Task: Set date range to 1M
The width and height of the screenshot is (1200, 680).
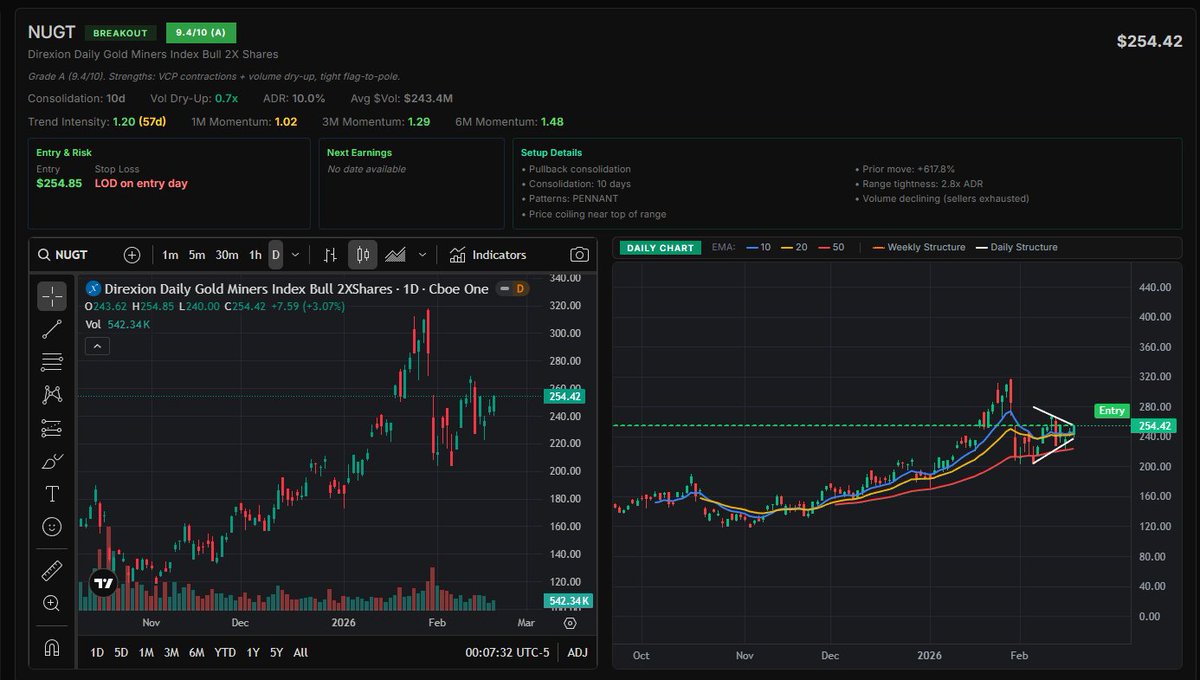Action: click(x=146, y=652)
